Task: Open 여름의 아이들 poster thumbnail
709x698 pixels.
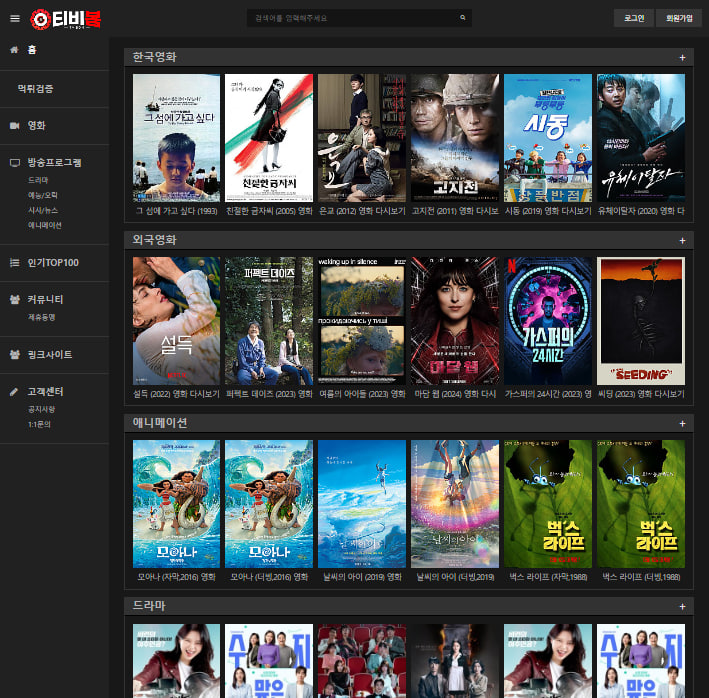Action: coord(362,321)
